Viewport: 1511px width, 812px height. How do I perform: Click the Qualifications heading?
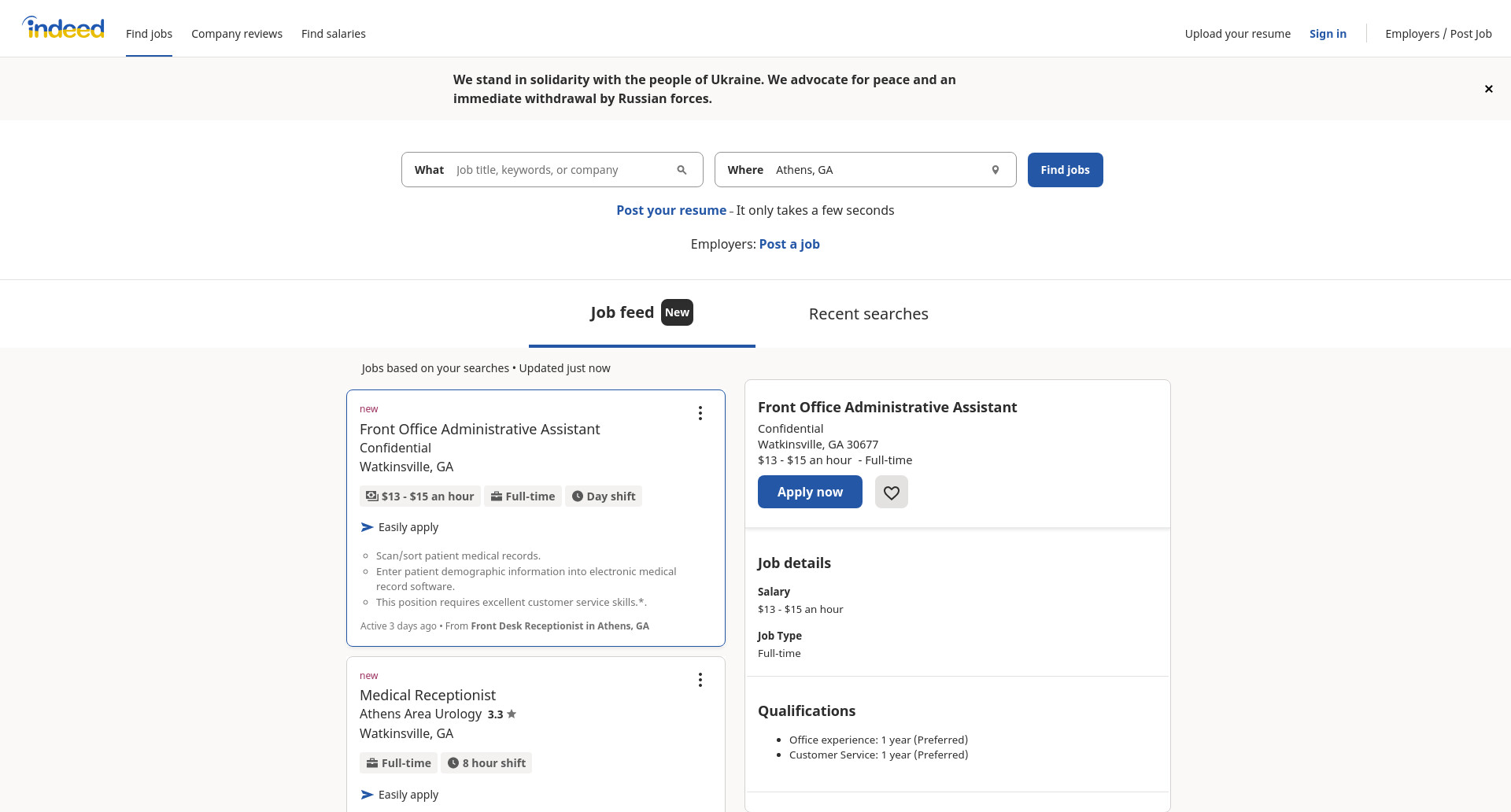click(x=807, y=711)
